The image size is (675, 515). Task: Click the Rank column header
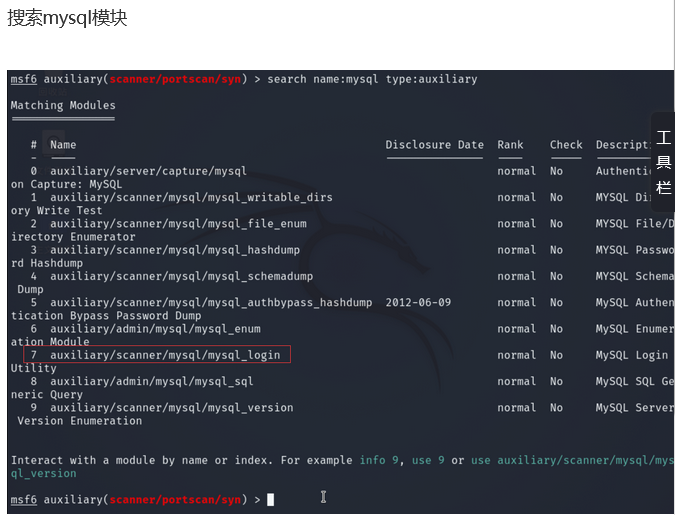pyautogui.click(x=510, y=145)
